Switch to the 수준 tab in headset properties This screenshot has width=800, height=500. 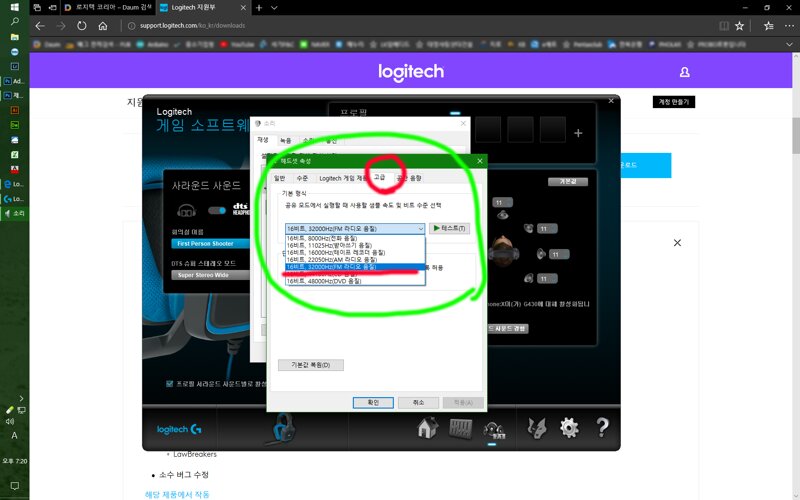303,178
